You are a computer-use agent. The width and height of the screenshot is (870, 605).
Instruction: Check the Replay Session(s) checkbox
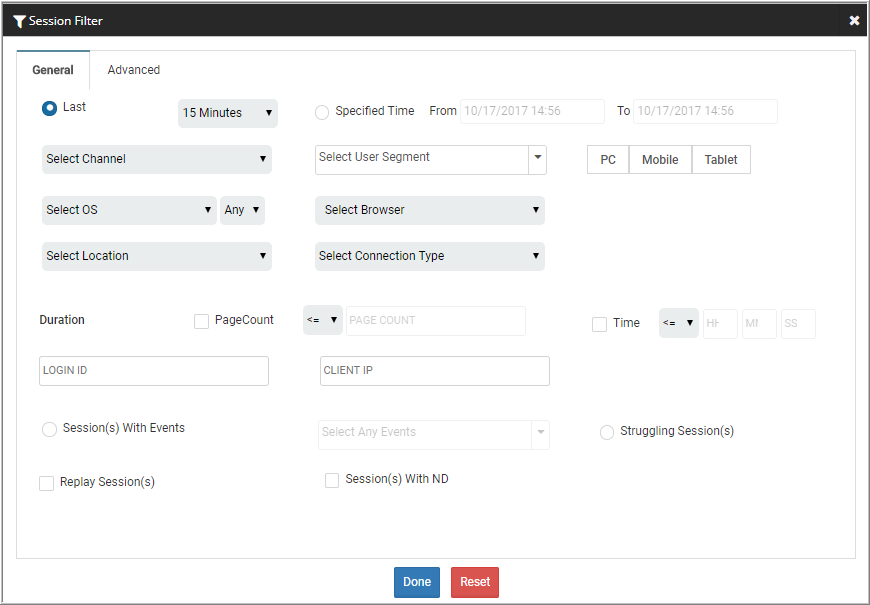click(x=47, y=483)
